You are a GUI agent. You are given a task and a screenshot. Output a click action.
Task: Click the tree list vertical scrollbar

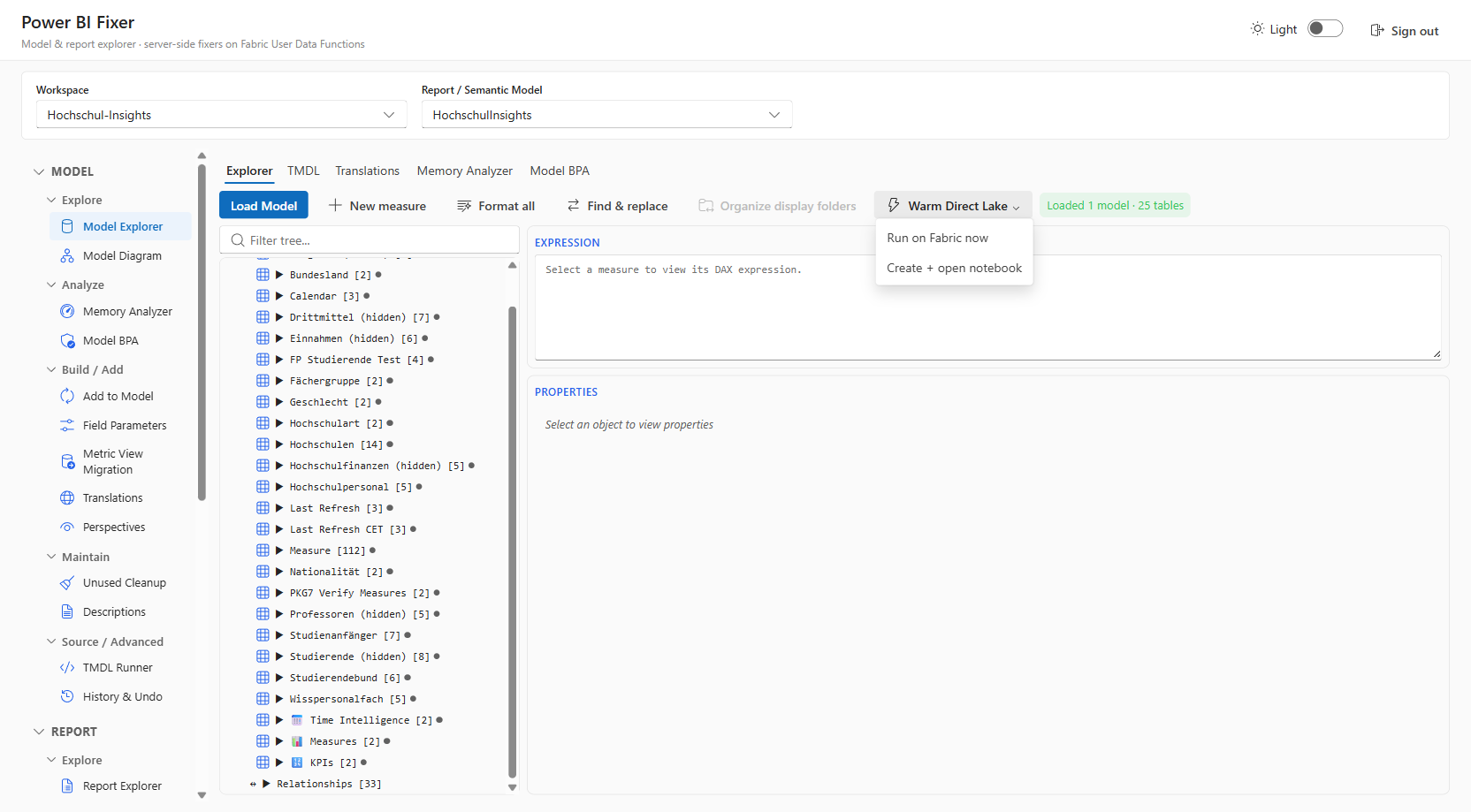[512, 541]
